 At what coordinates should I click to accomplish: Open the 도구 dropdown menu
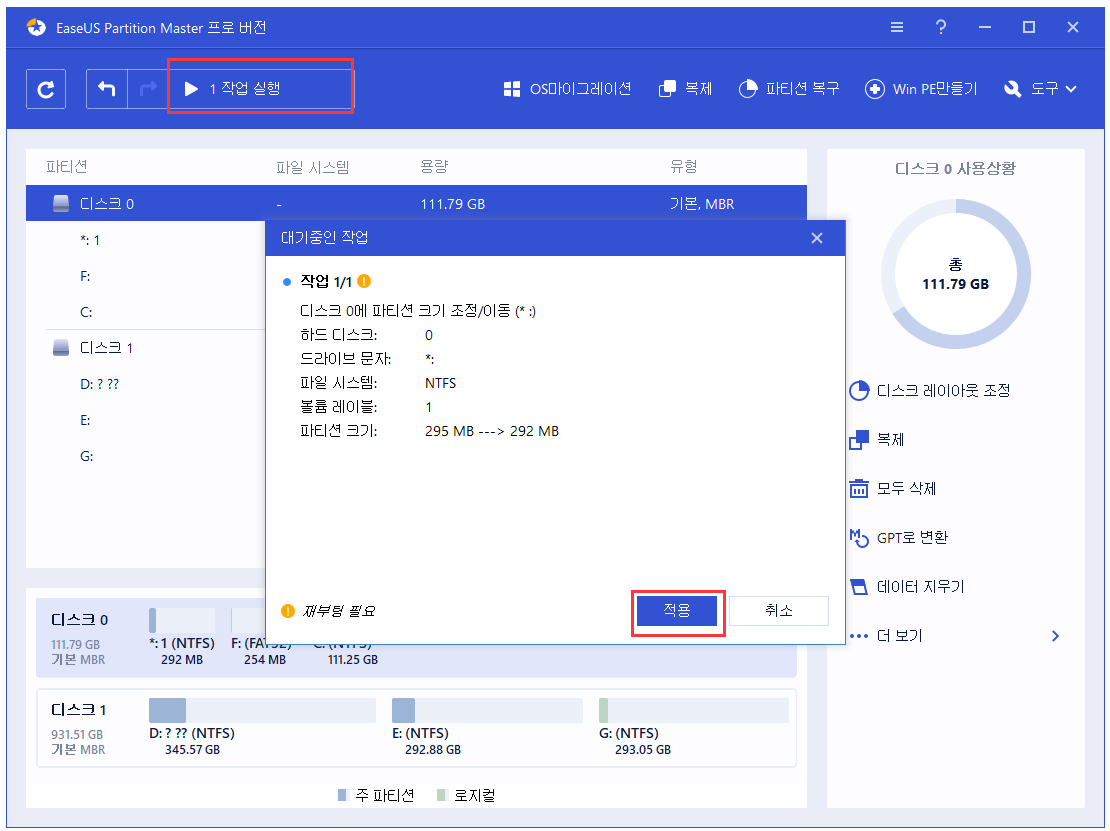click(x=1040, y=88)
